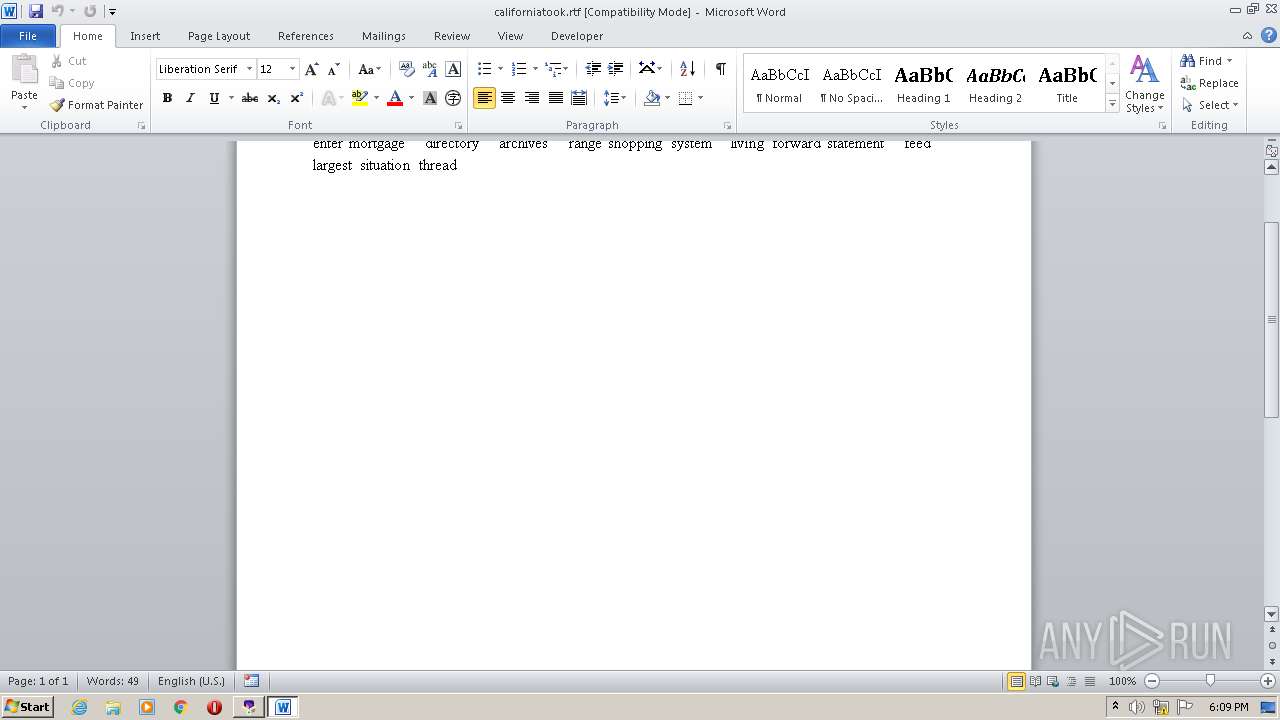The height and width of the screenshot is (720, 1280).
Task: Toggle Italic formatting
Action: click(190, 98)
